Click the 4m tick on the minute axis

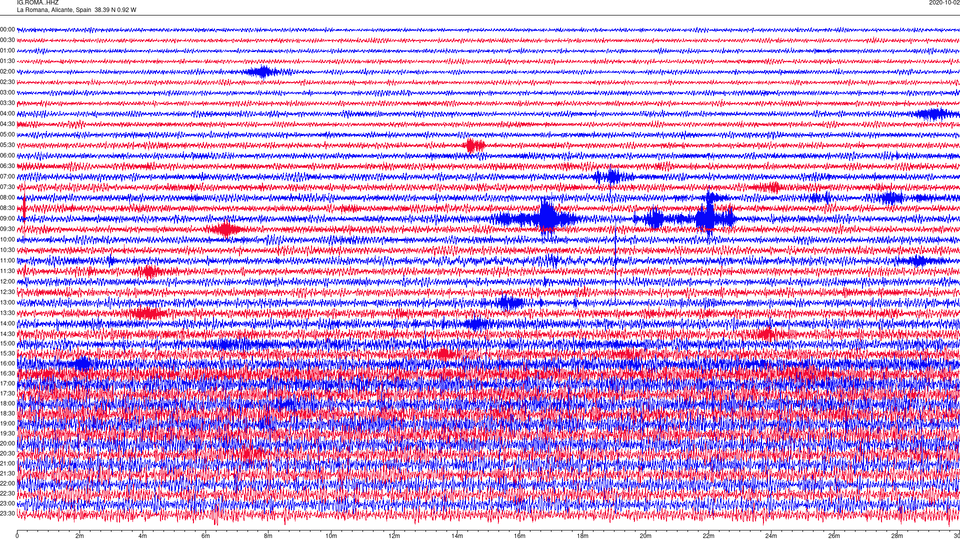(143, 536)
